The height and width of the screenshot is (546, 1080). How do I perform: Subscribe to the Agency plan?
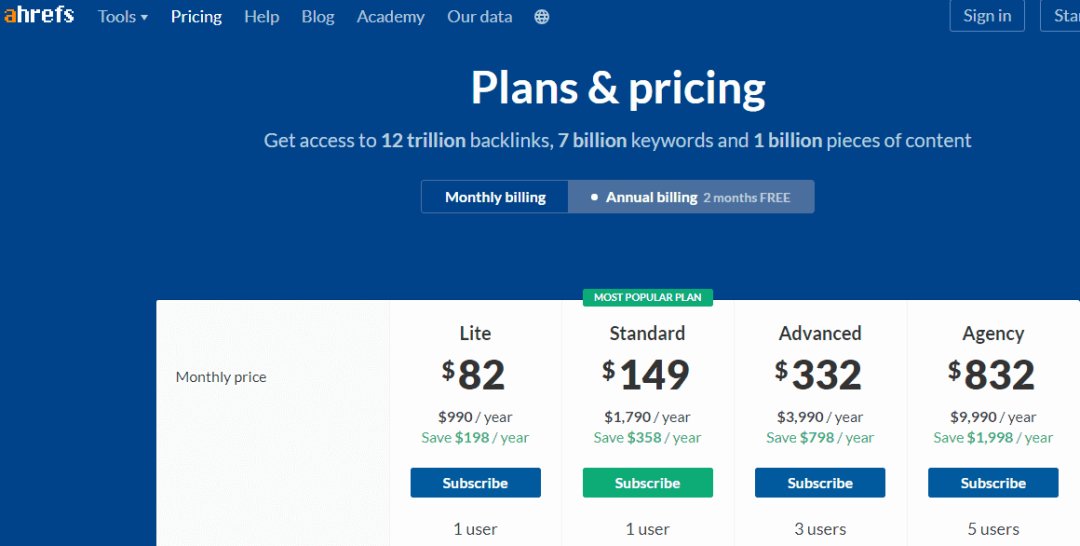993,483
